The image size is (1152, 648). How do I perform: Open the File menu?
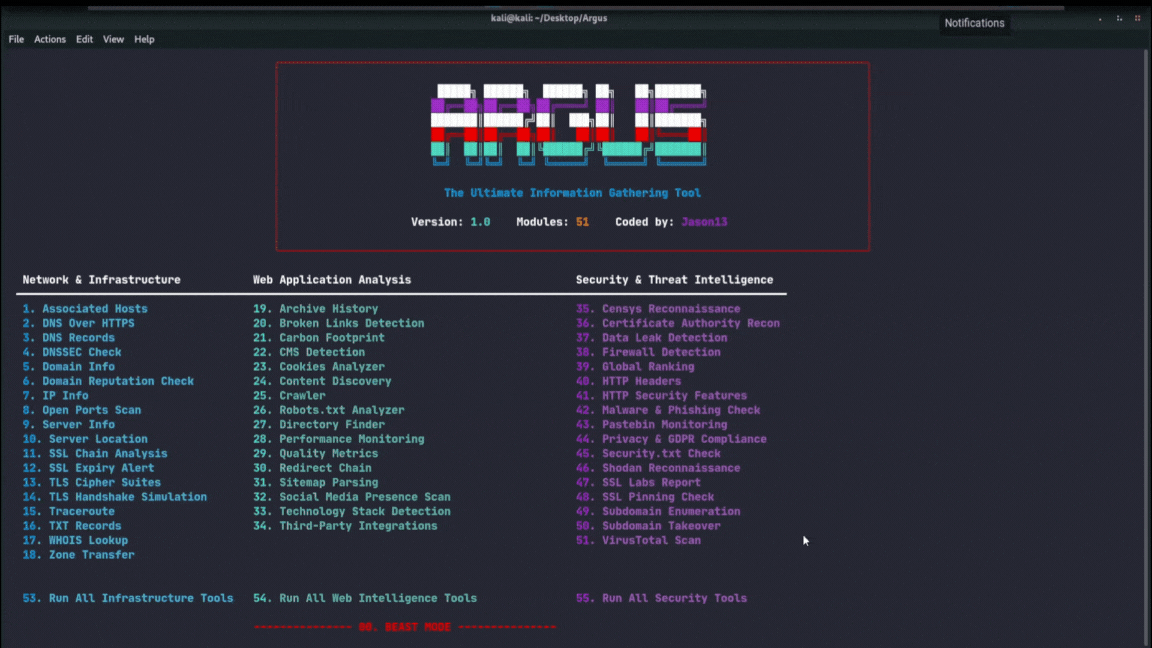click(16, 39)
